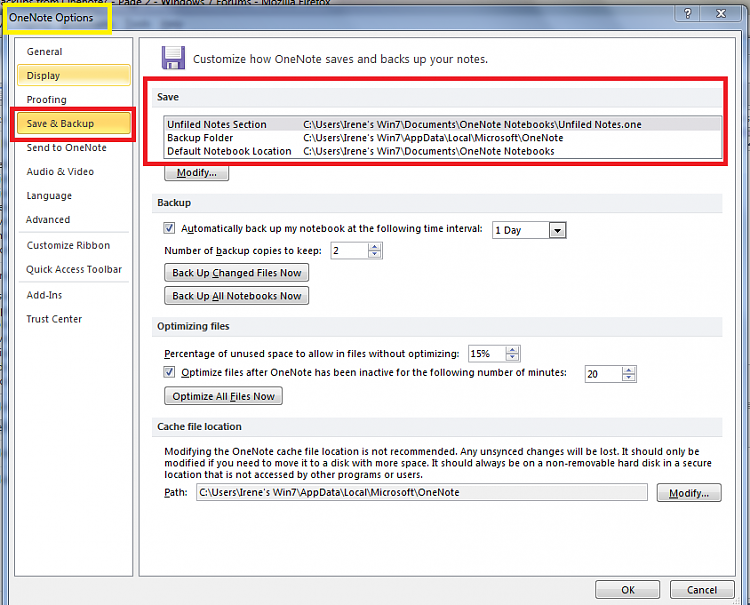Click Modify button under Save locations list
750x605 pixels.
tap(197, 173)
